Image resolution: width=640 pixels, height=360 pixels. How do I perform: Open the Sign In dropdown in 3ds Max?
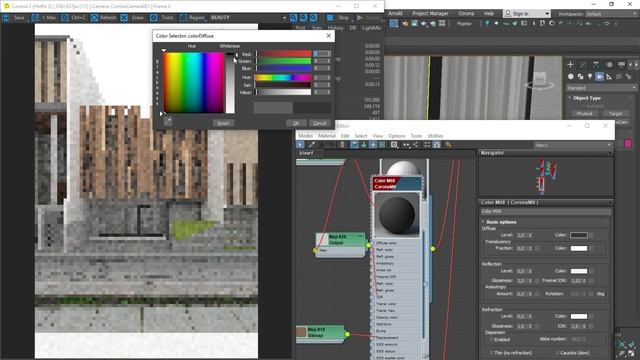[x=527, y=13]
